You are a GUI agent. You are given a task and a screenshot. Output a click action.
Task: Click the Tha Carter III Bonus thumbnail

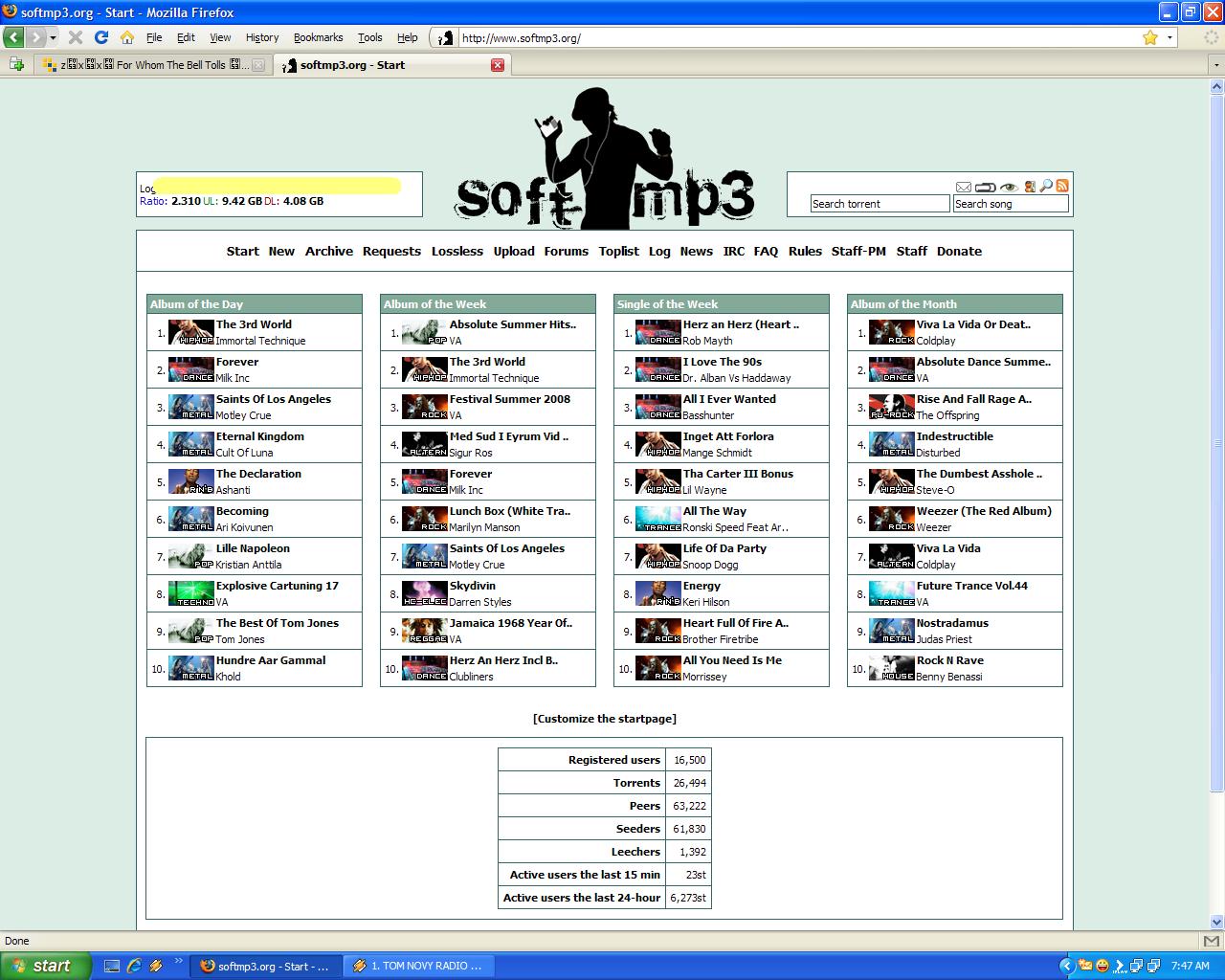pyautogui.click(x=658, y=481)
